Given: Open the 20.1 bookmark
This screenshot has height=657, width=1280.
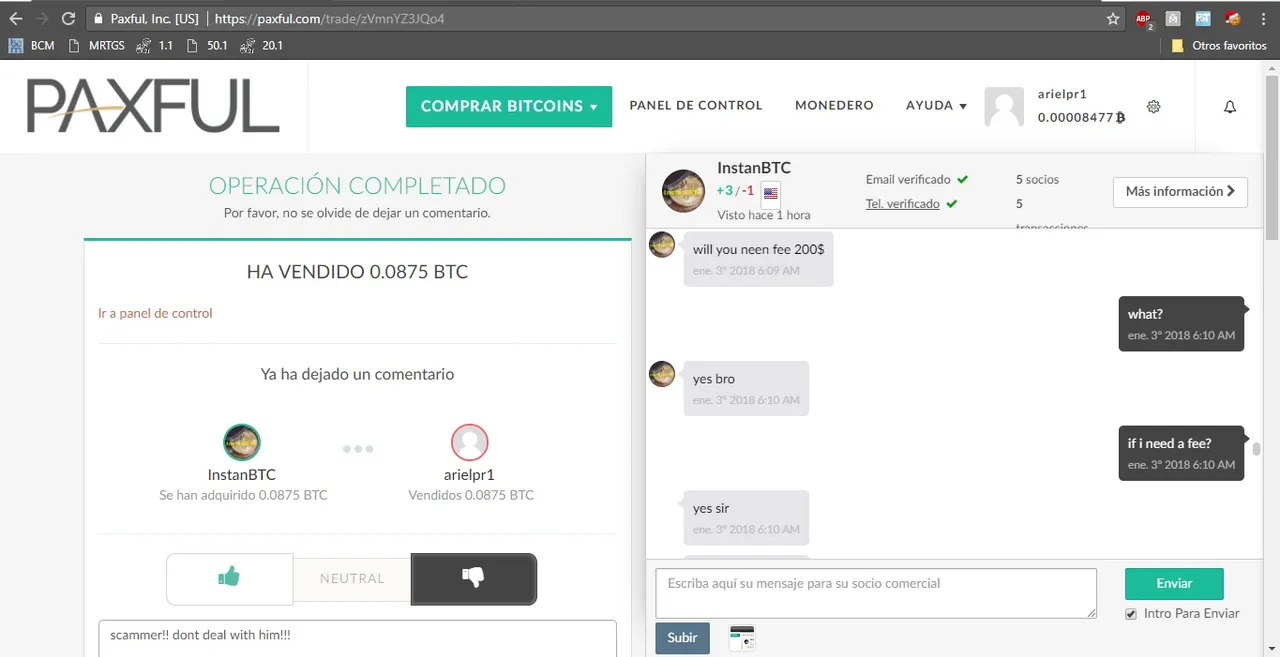Looking at the screenshot, I should point(262,45).
